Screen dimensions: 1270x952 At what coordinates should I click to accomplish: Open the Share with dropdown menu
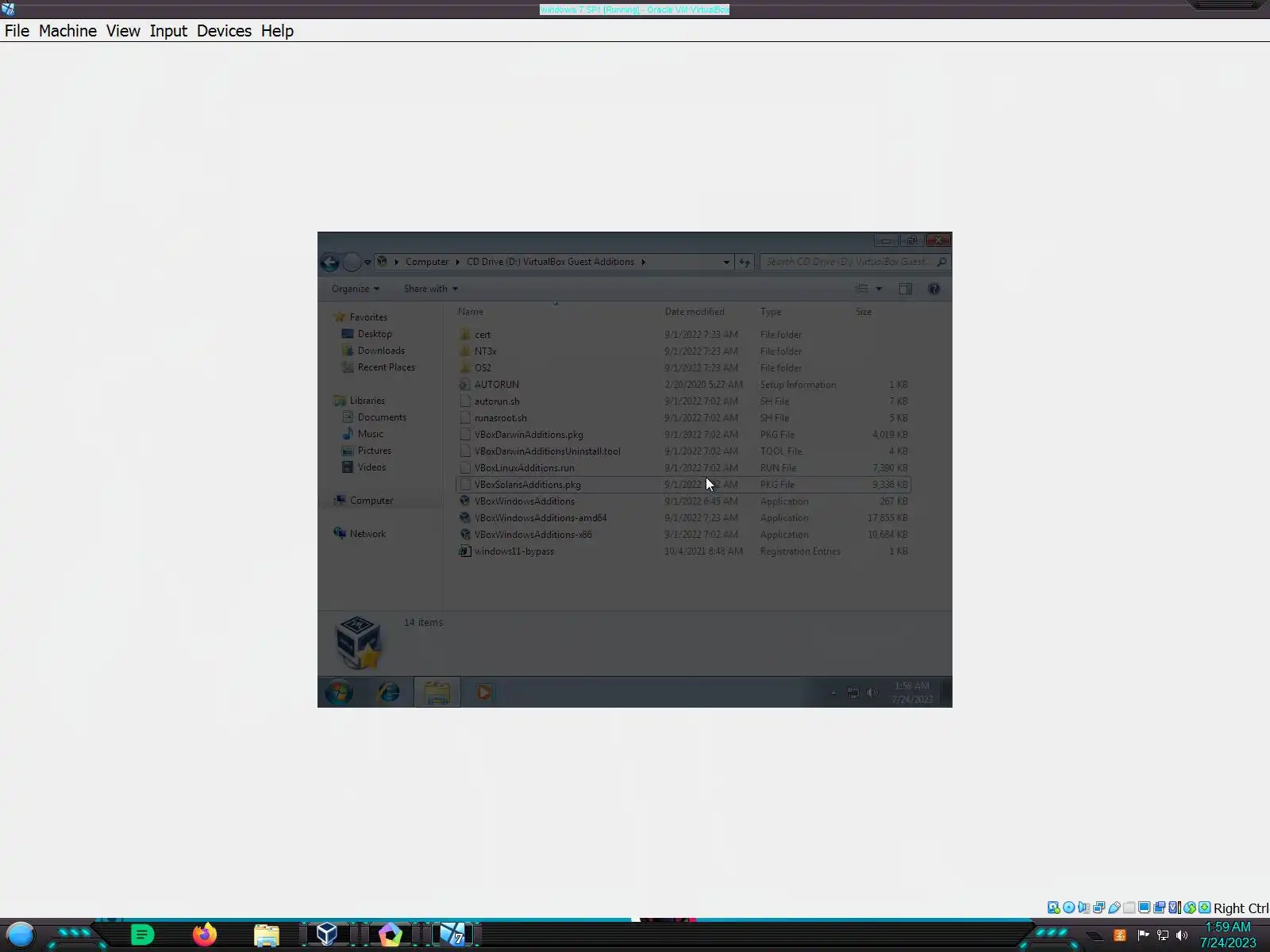click(x=430, y=289)
